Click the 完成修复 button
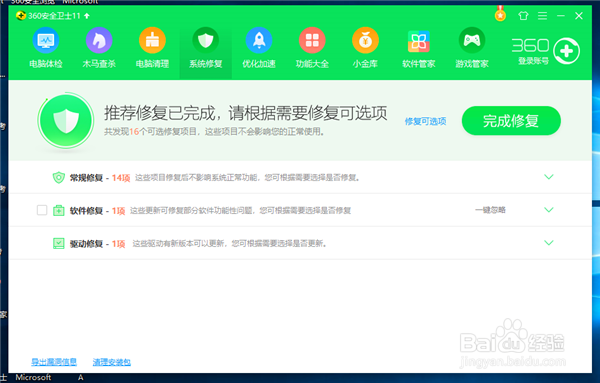600x383 pixels. (x=511, y=121)
